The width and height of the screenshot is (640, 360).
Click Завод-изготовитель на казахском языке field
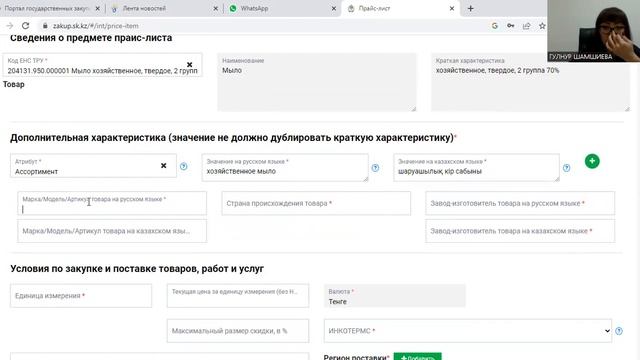click(x=520, y=231)
